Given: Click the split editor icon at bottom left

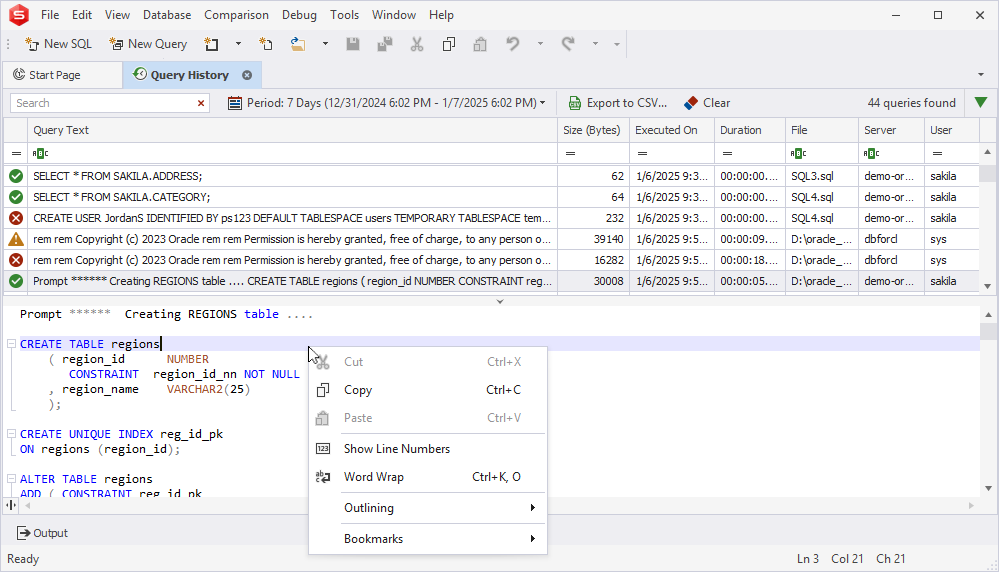Looking at the screenshot, I should [x=11, y=505].
